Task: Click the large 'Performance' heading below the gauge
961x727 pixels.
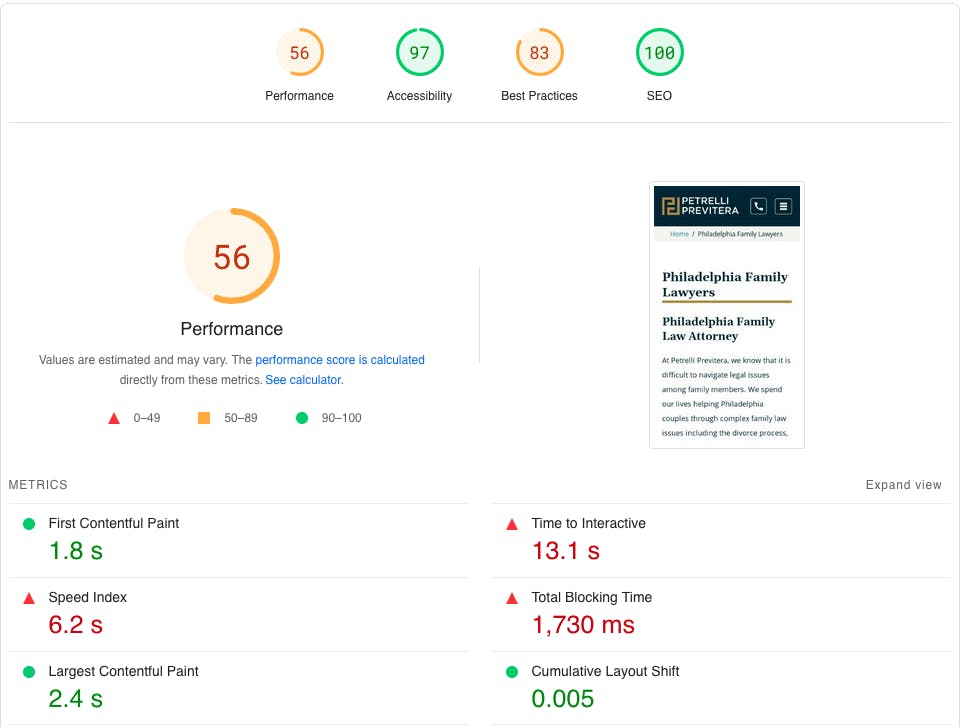Action: click(x=232, y=329)
